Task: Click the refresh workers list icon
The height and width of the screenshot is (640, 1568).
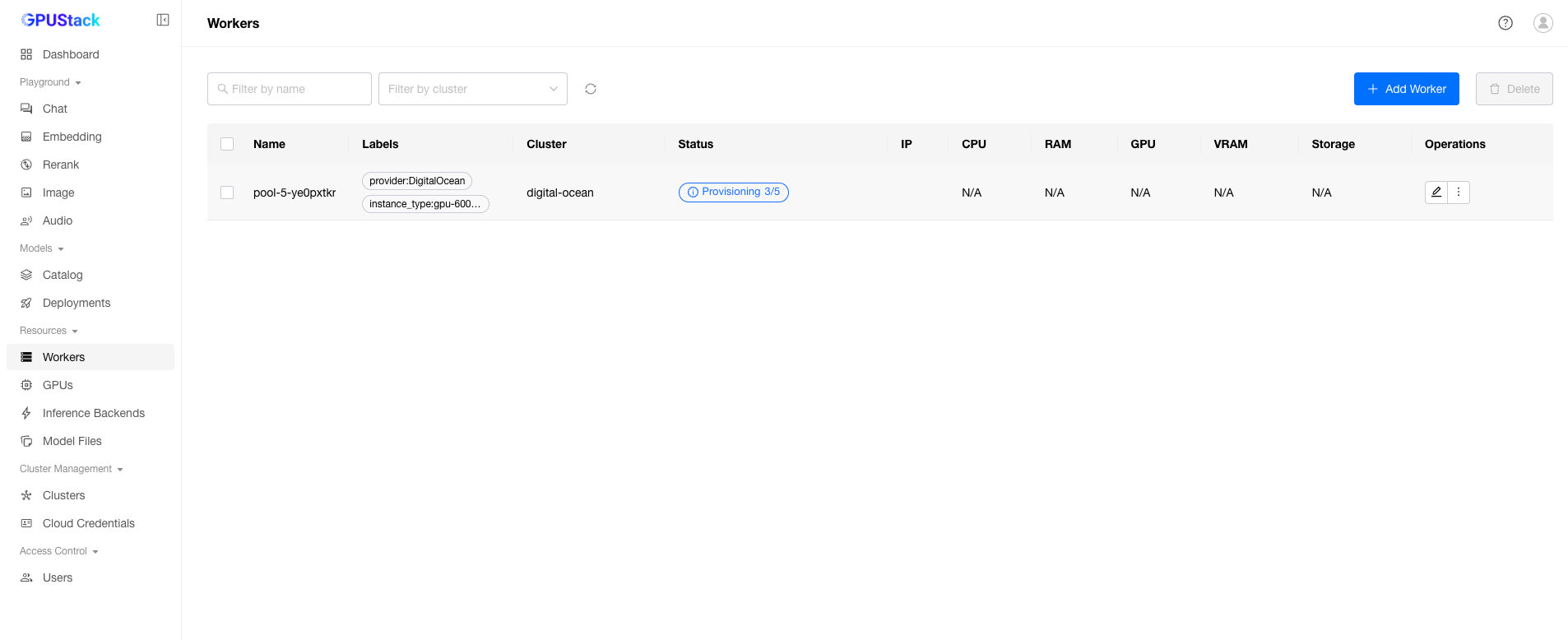Action: pyautogui.click(x=591, y=89)
